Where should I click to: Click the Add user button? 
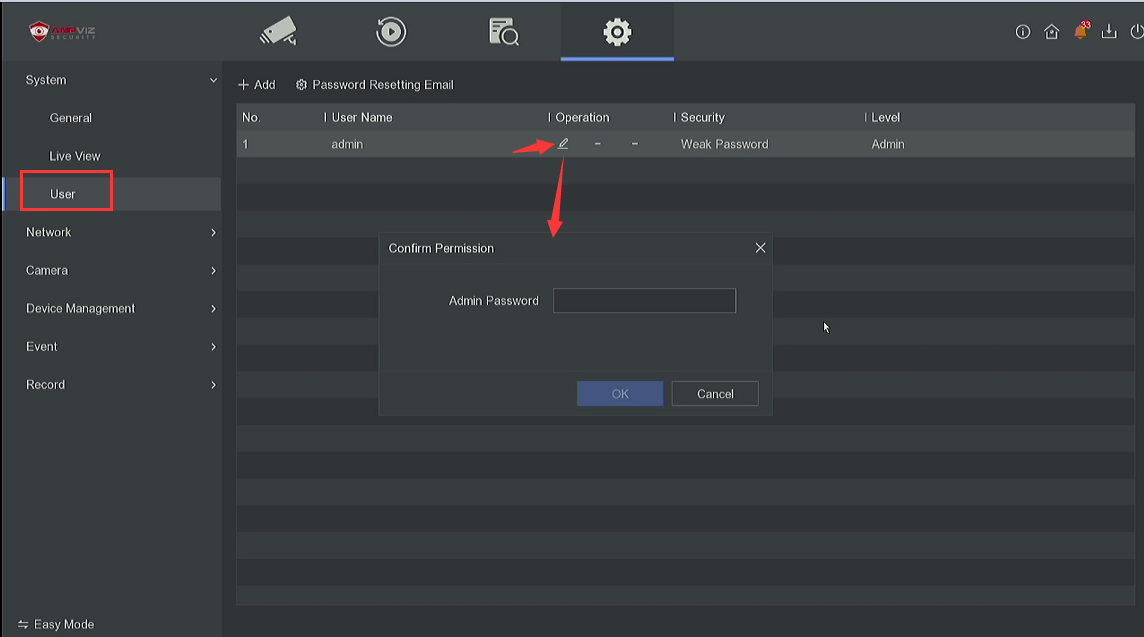pos(257,85)
